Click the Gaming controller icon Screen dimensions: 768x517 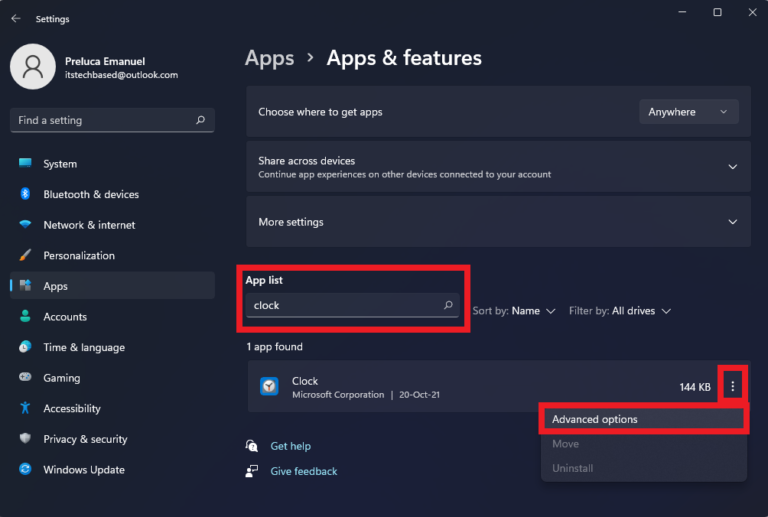(x=25, y=377)
